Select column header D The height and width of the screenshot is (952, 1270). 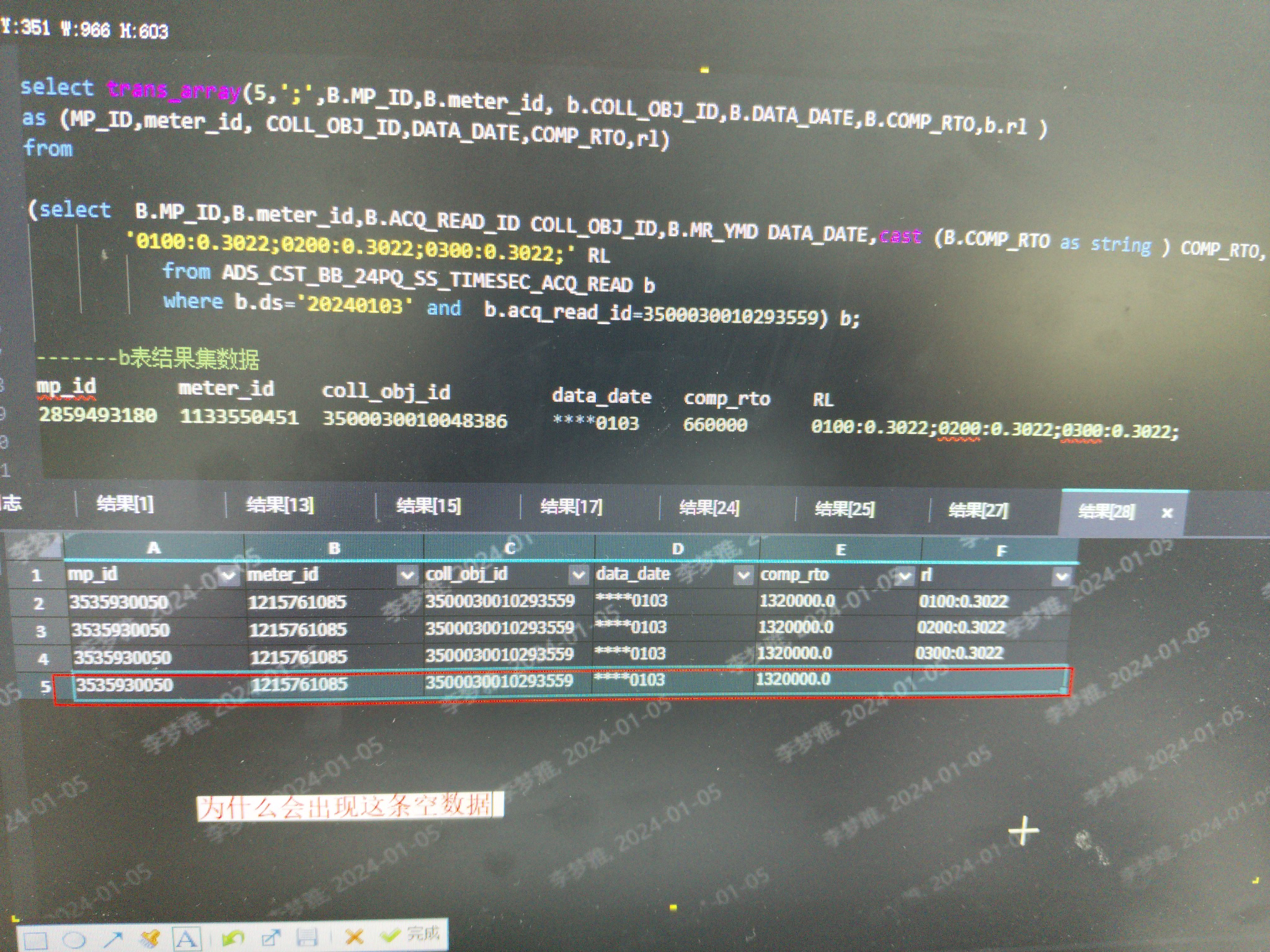[677, 549]
